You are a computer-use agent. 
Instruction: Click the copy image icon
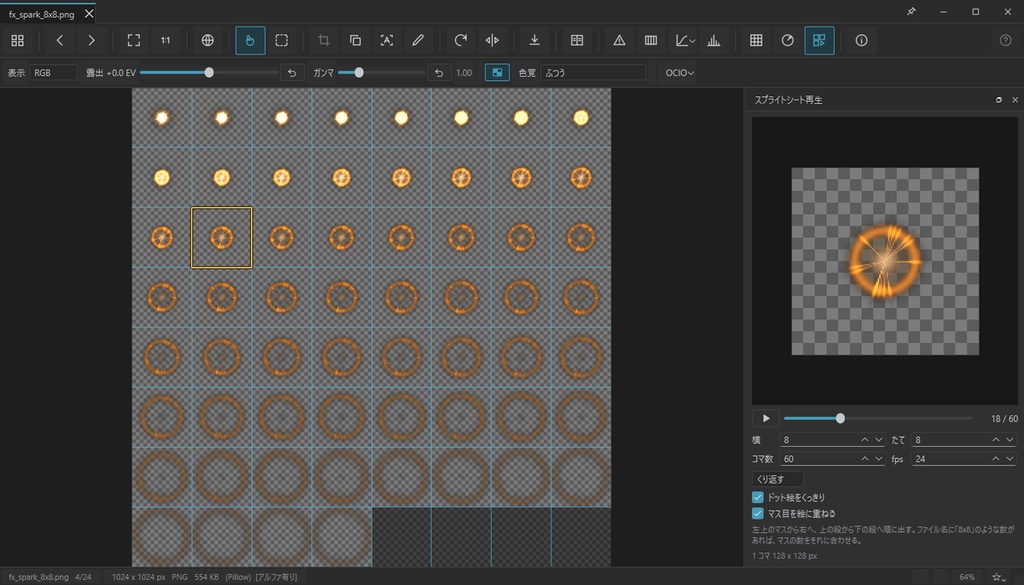(x=355, y=40)
